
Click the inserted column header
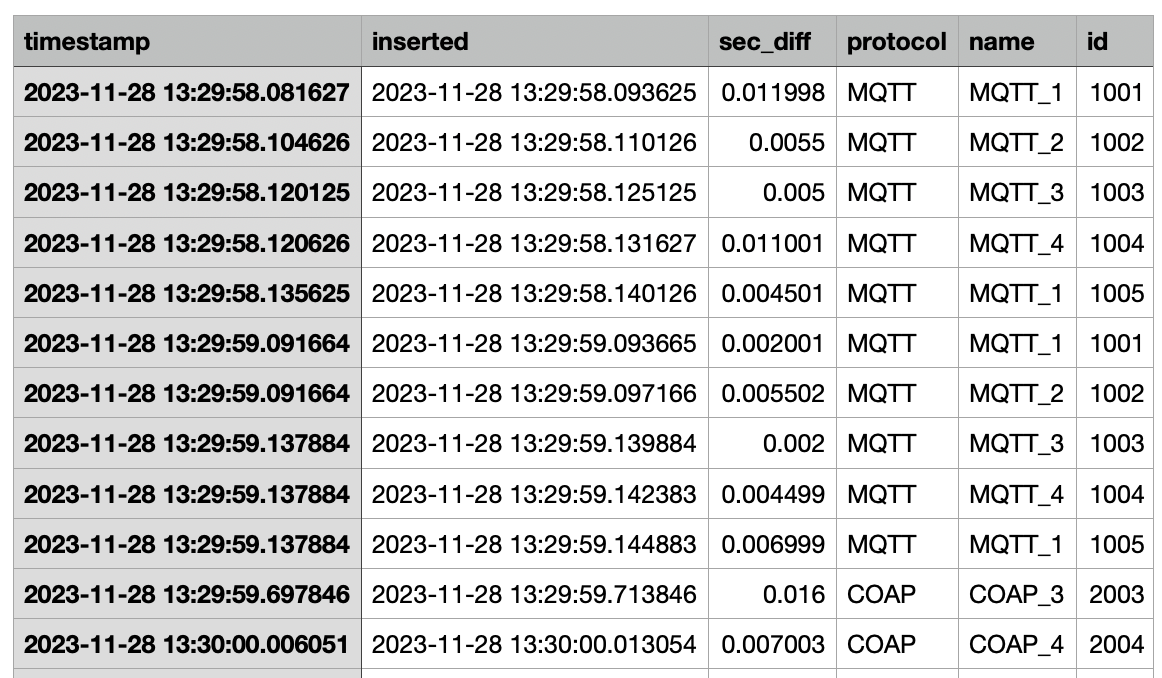tap(534, 41)
